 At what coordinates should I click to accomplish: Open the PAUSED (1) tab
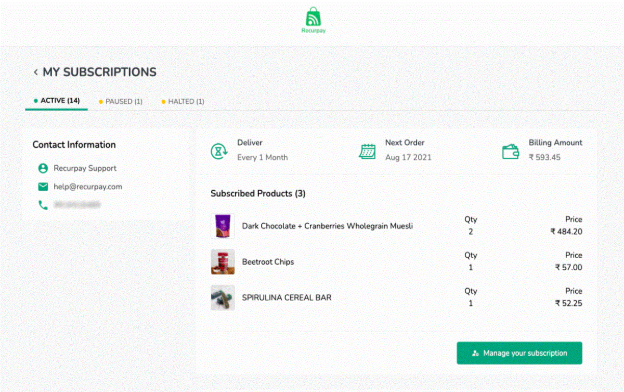(x=121, y=101)
